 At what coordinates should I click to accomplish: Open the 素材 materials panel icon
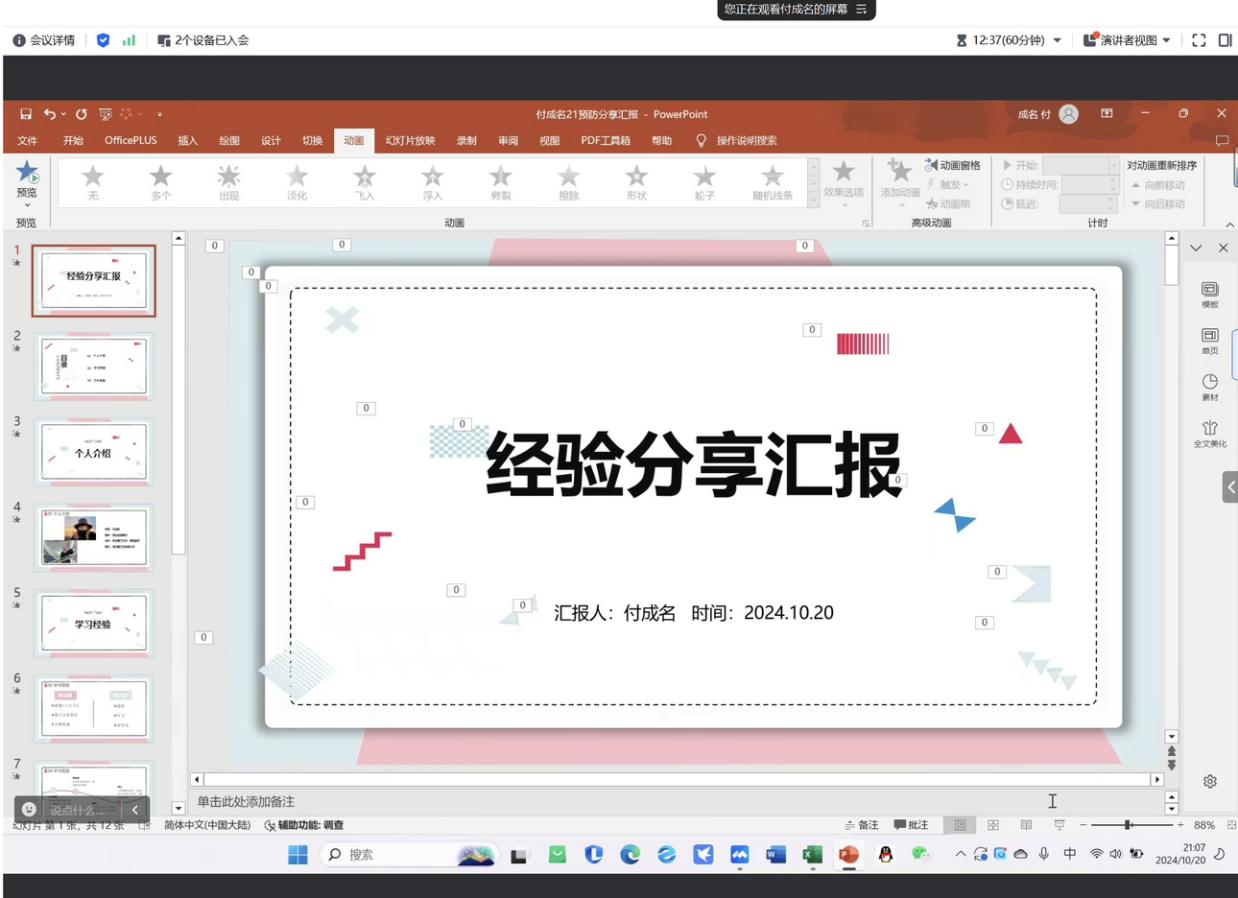pyautogui.click(x=1209, y=384)
